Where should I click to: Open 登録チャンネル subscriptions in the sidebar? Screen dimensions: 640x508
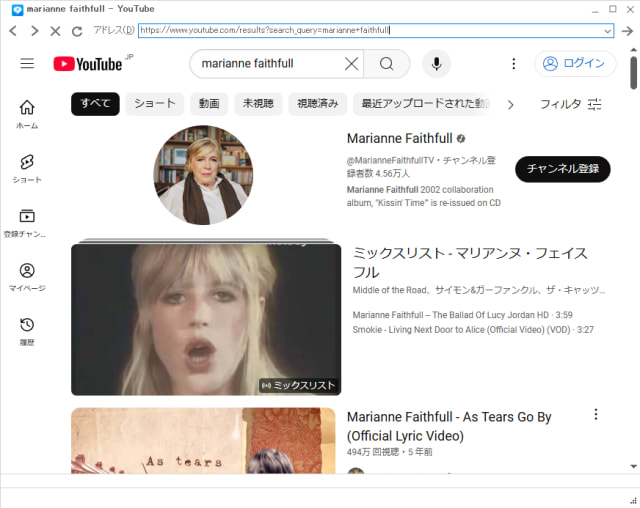point(25,223)
